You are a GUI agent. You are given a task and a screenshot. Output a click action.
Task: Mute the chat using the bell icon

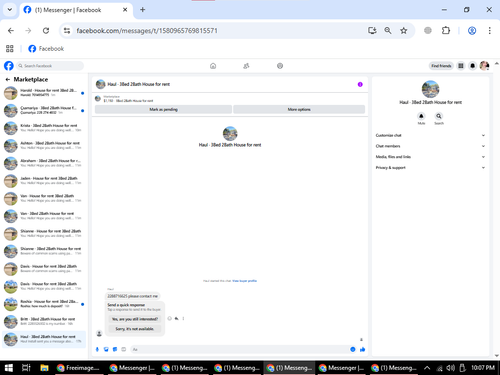tap(421, 116)
